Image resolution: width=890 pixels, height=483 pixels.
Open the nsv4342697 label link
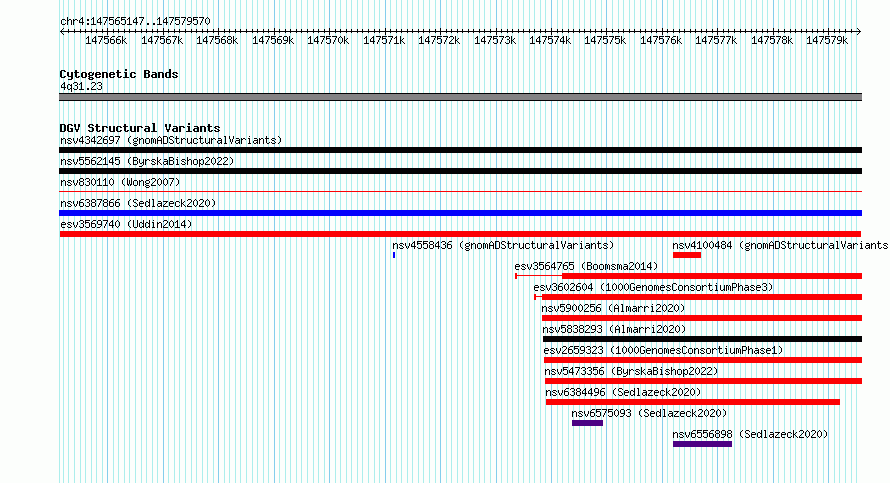coord(171,140)
